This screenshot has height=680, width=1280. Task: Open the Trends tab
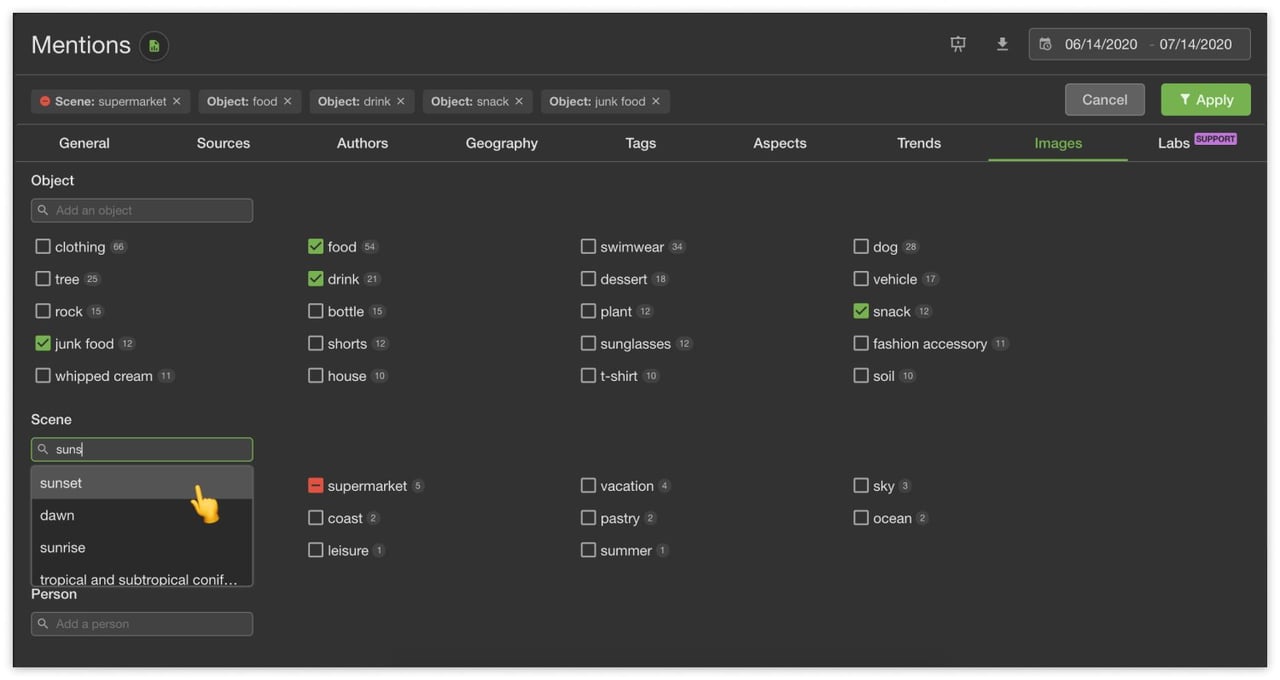coord(918,143)
